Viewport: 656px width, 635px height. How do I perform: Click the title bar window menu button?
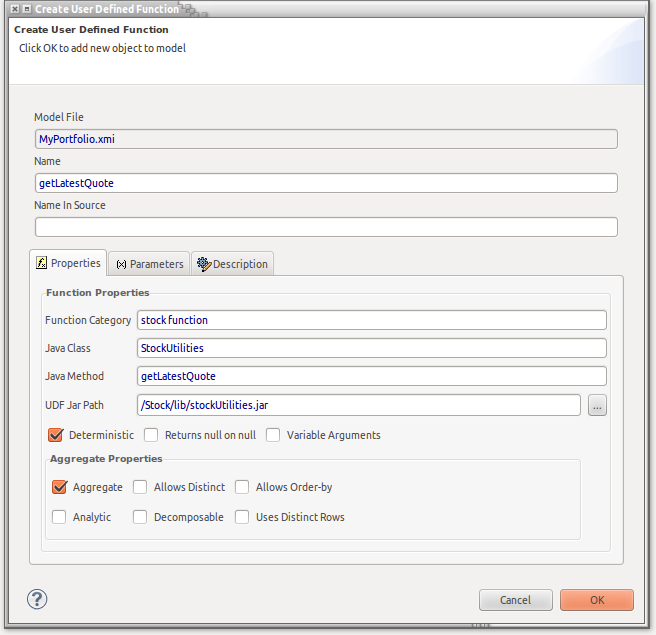(x=27, y=9)
